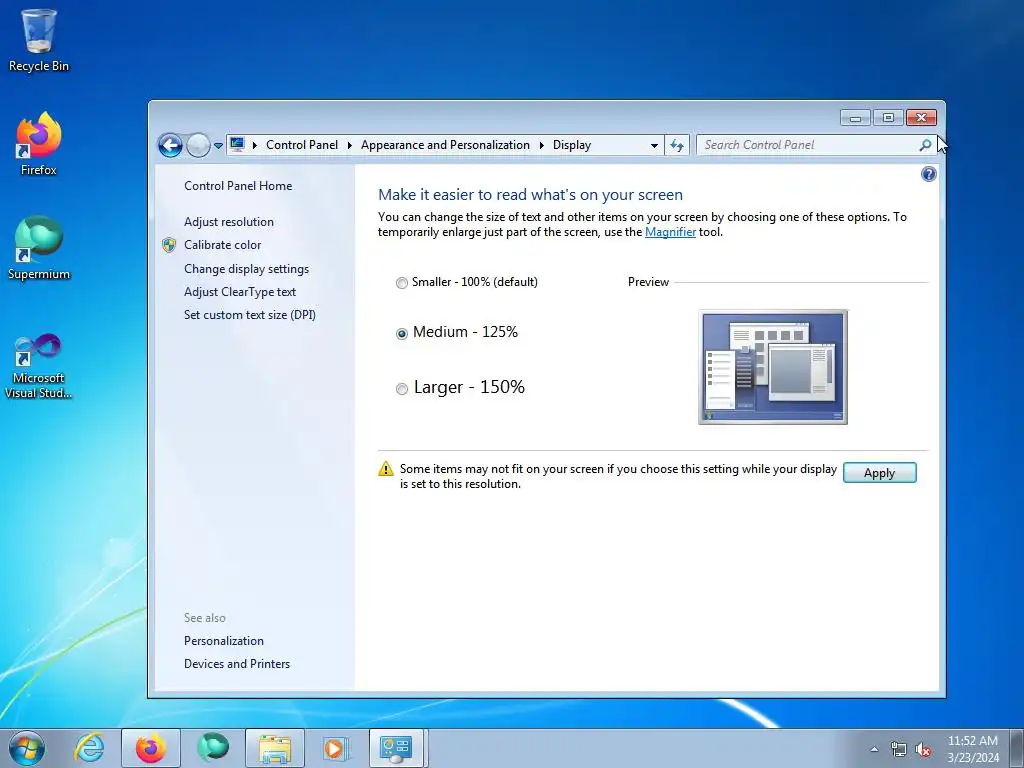
Task: Open Adjust ClearType text link
Action: (240, 292)
